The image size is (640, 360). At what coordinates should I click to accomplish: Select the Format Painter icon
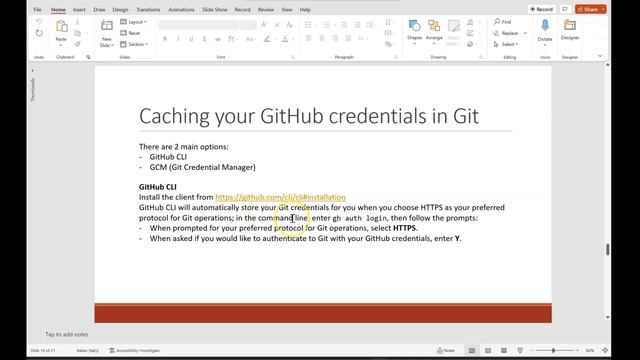[78, 44]
